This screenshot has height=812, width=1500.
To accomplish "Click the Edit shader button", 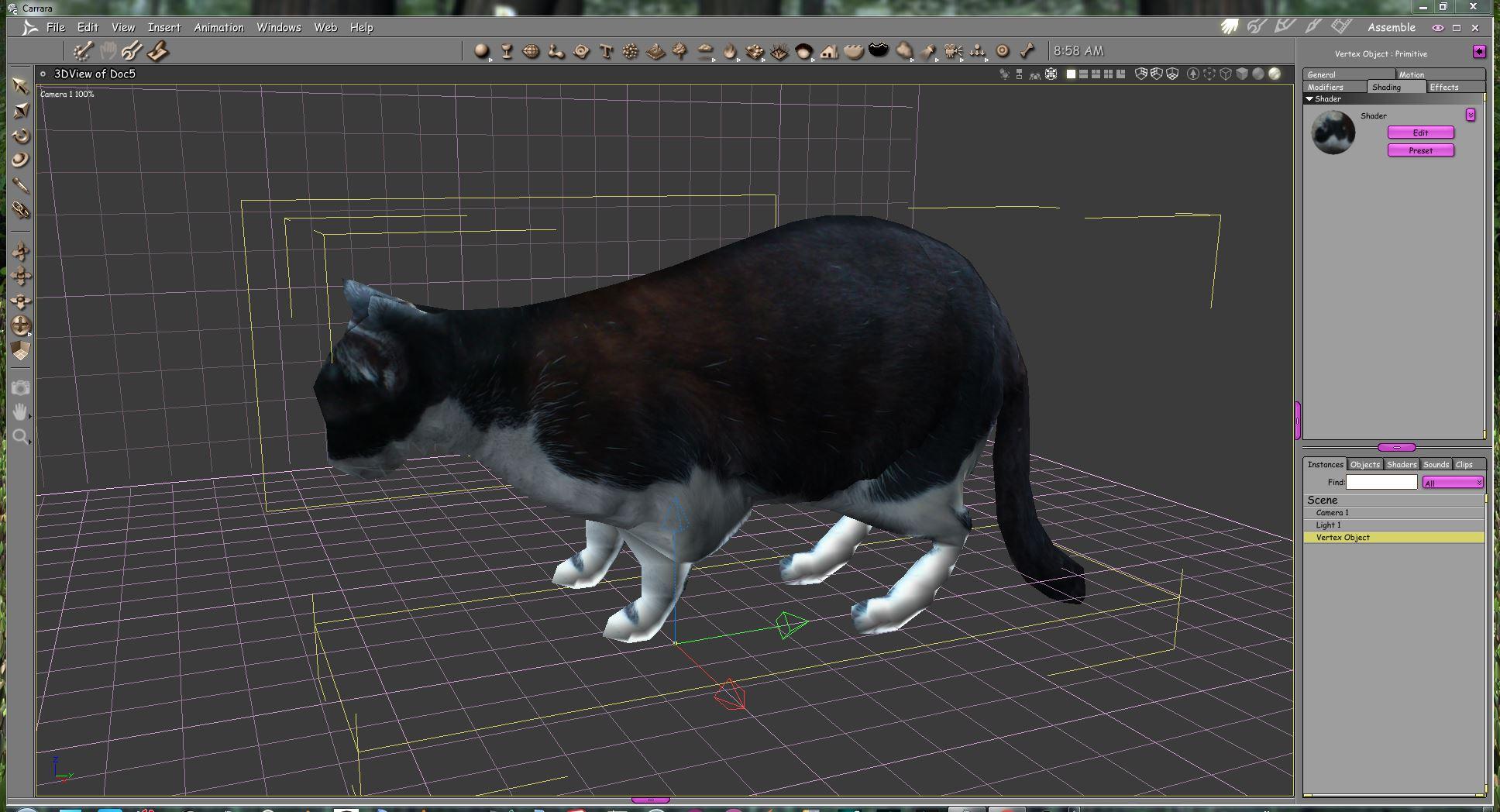I will 1421,132.
